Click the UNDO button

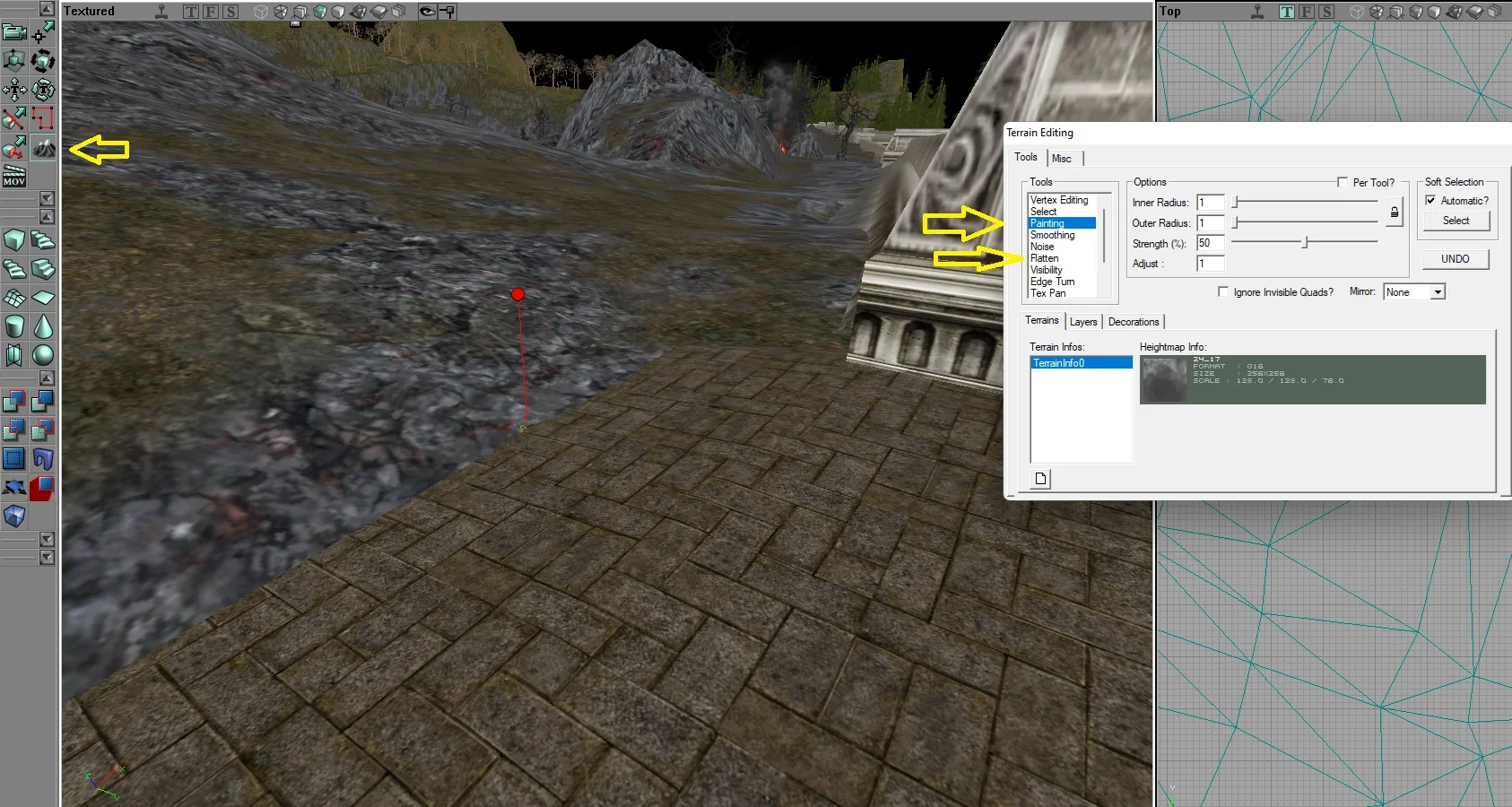(x=1456, y=259)
